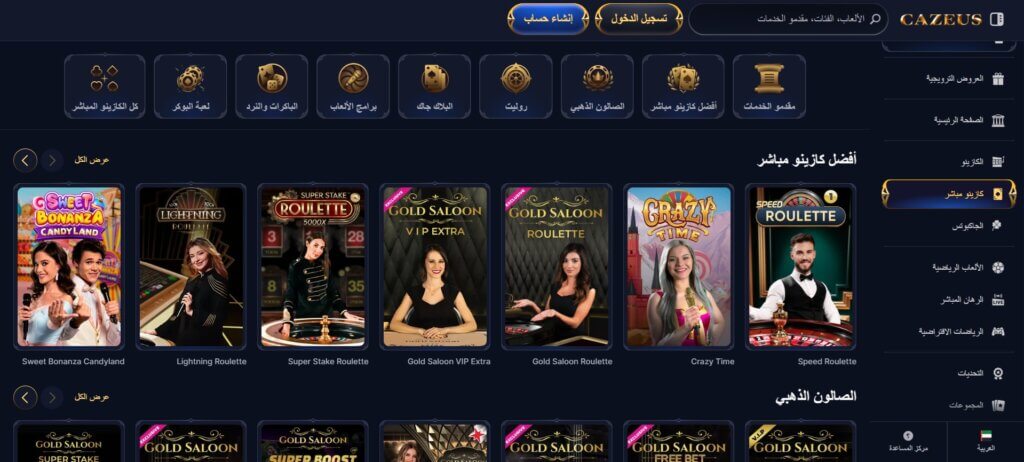
Task: Open the Crazy Time game thumbnail
Action: 679,267
